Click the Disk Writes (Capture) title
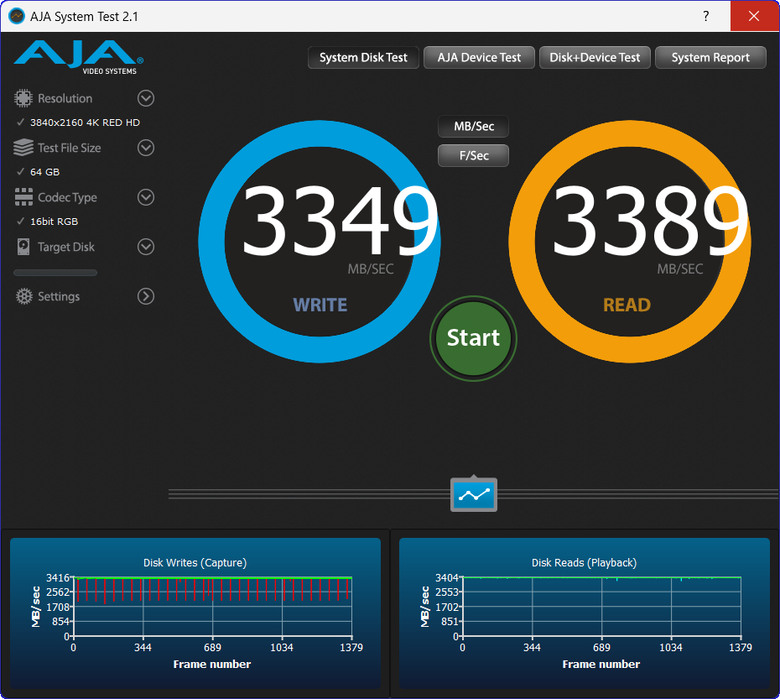Image resolution: width=780 pixels, height=699 pixels. point(195,563)
